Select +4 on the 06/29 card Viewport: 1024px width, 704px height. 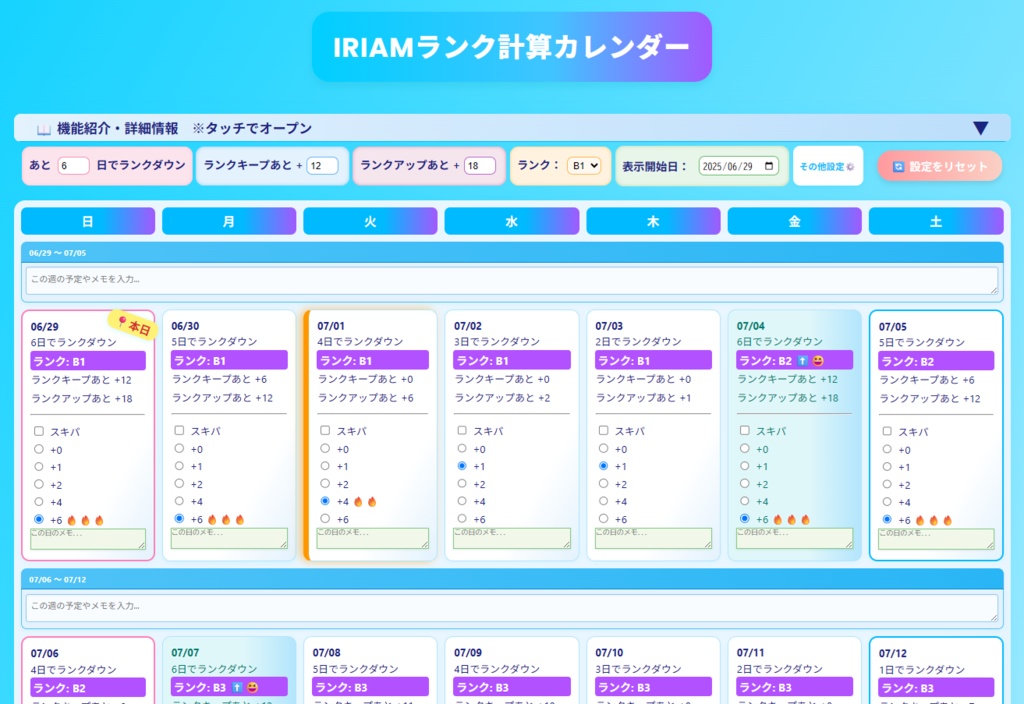pos(39,502)
